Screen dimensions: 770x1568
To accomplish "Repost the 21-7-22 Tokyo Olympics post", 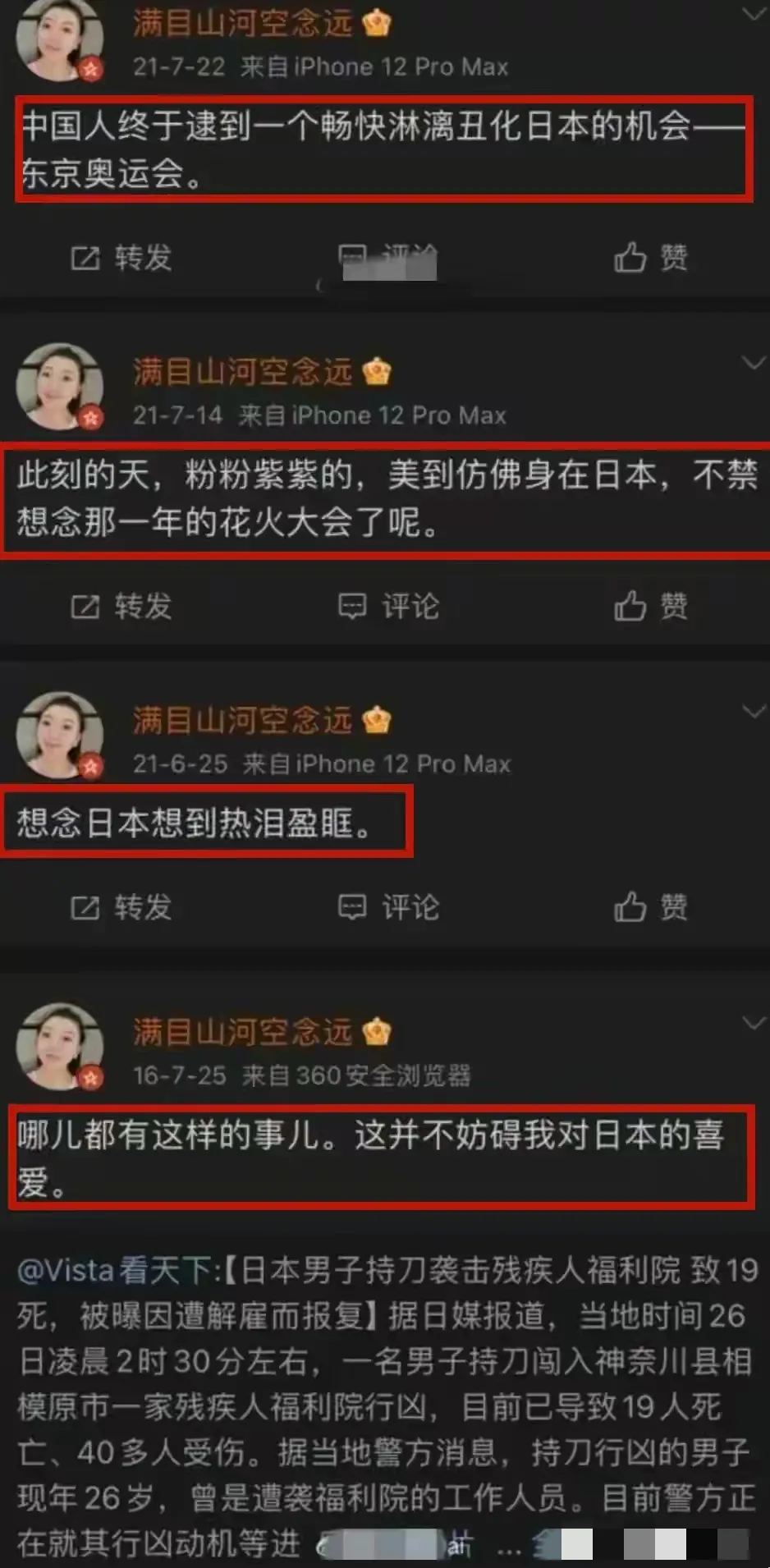I will [x=121, y=258].
